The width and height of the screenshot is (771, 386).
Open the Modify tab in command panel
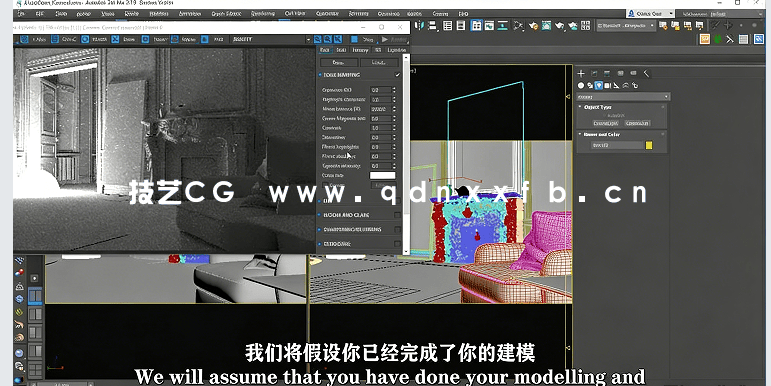coord(594,73)
